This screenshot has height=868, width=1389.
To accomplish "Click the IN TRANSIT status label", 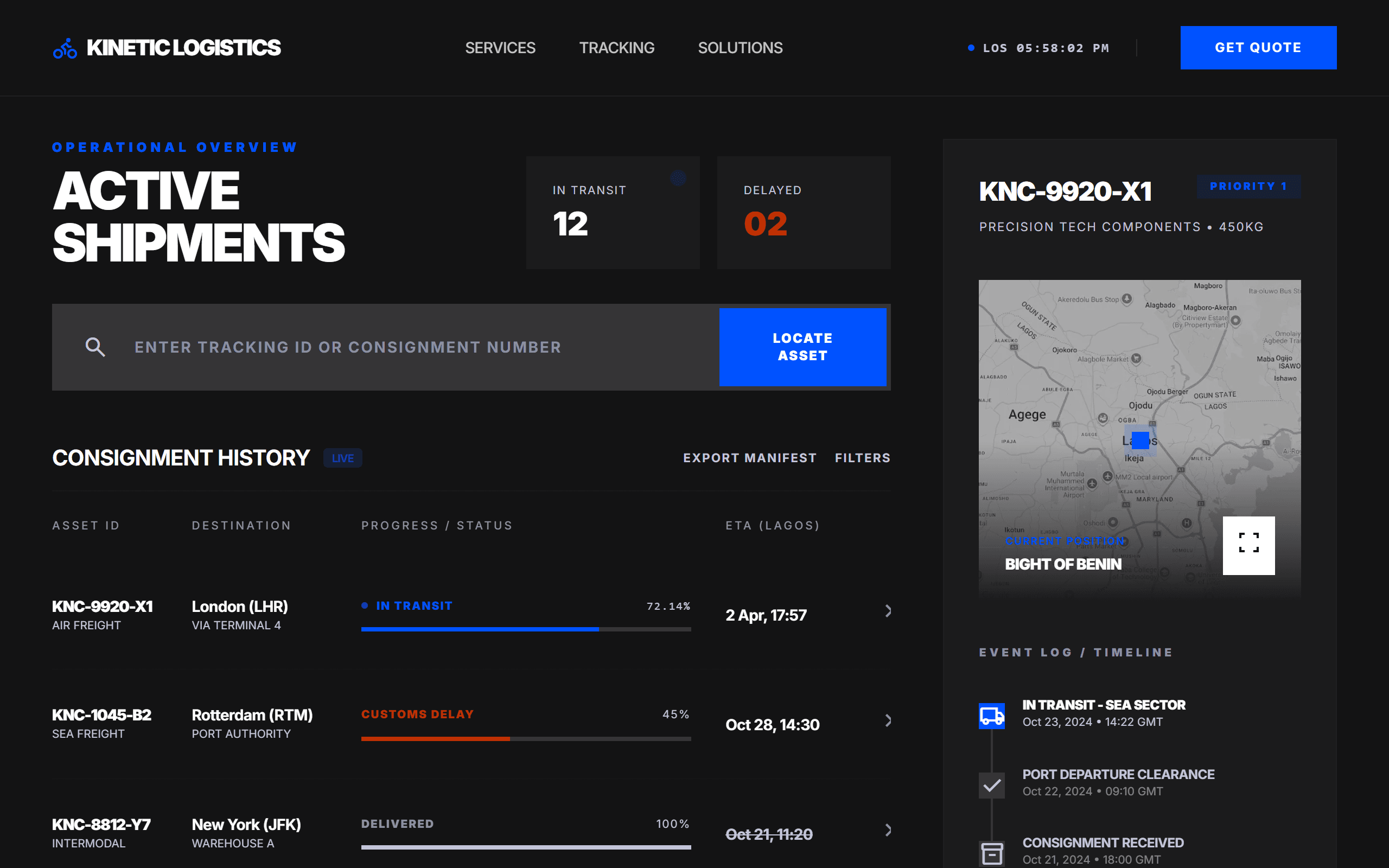I will (x=414, y=605).
